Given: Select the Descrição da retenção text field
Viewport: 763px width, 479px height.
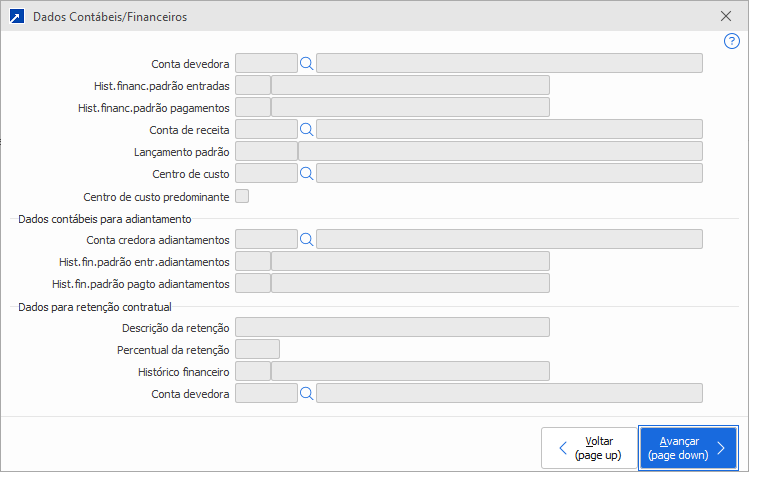Looking at the screenshot, I should [391, 327].
